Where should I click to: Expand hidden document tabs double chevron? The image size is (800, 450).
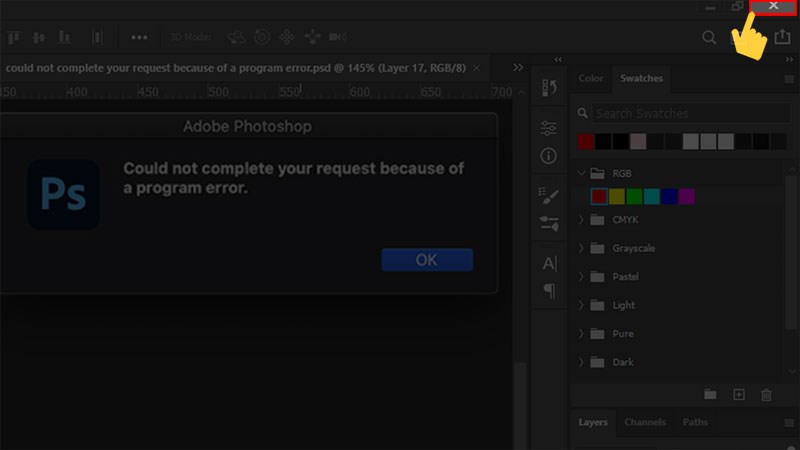(518, 67)
